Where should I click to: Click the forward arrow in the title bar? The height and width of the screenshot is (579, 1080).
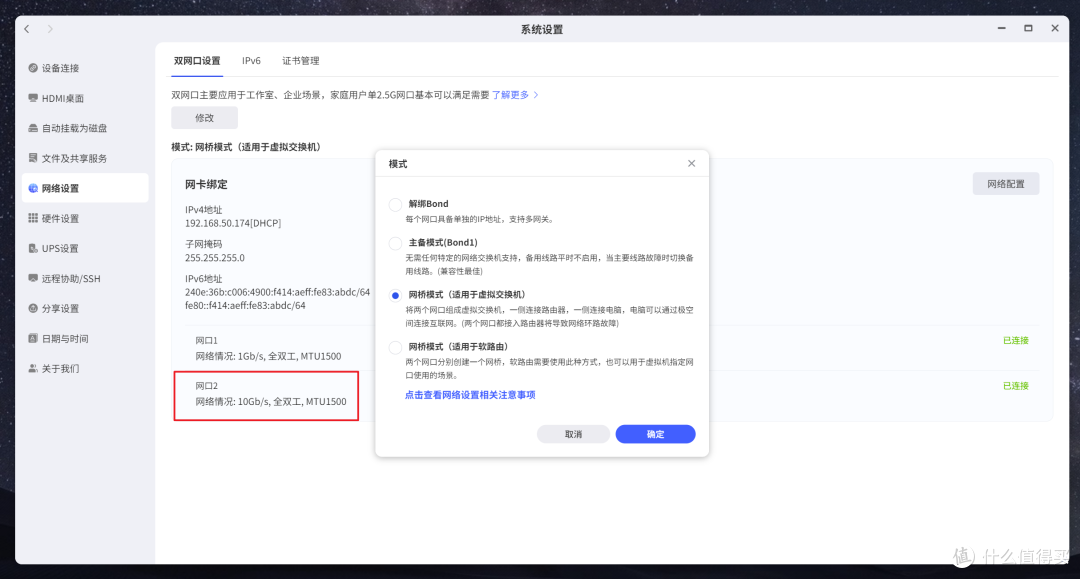click(x=50, y=29)
